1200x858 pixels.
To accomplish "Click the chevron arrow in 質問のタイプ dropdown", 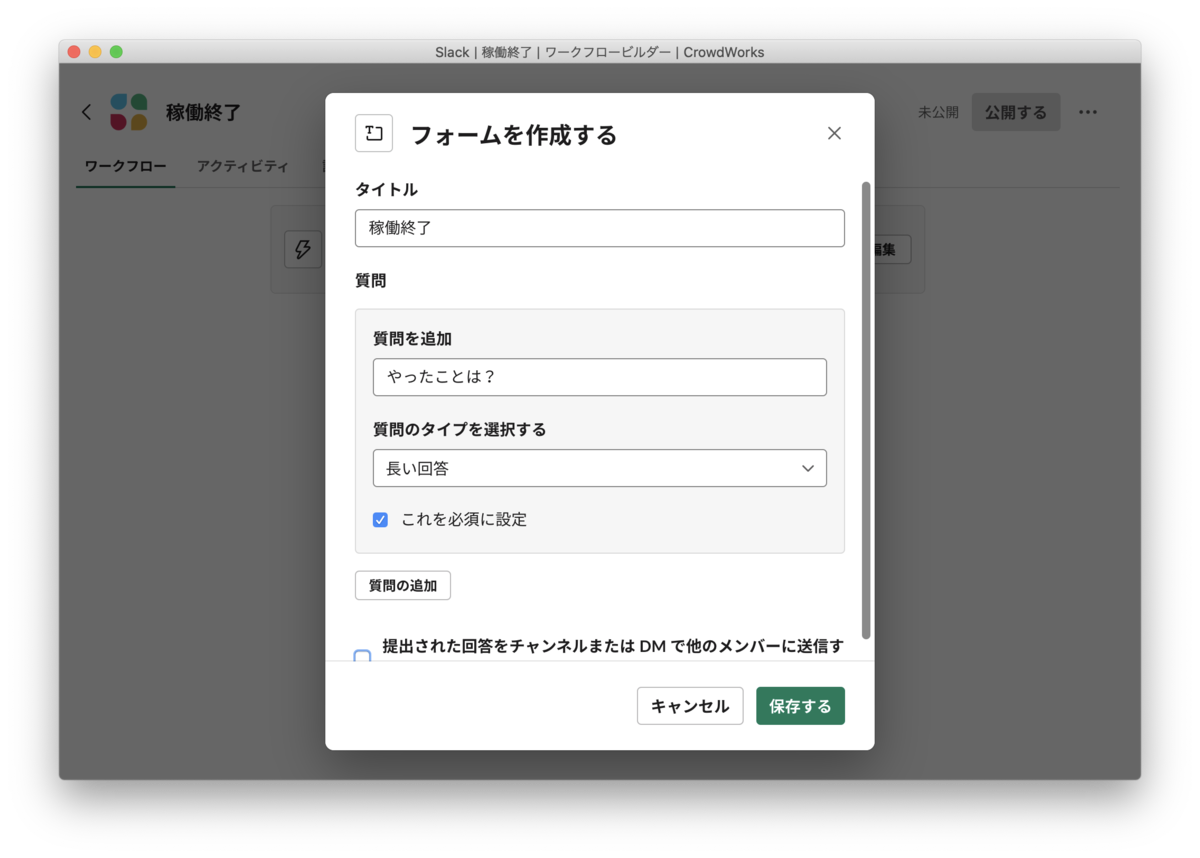I will tap(808, 468).
